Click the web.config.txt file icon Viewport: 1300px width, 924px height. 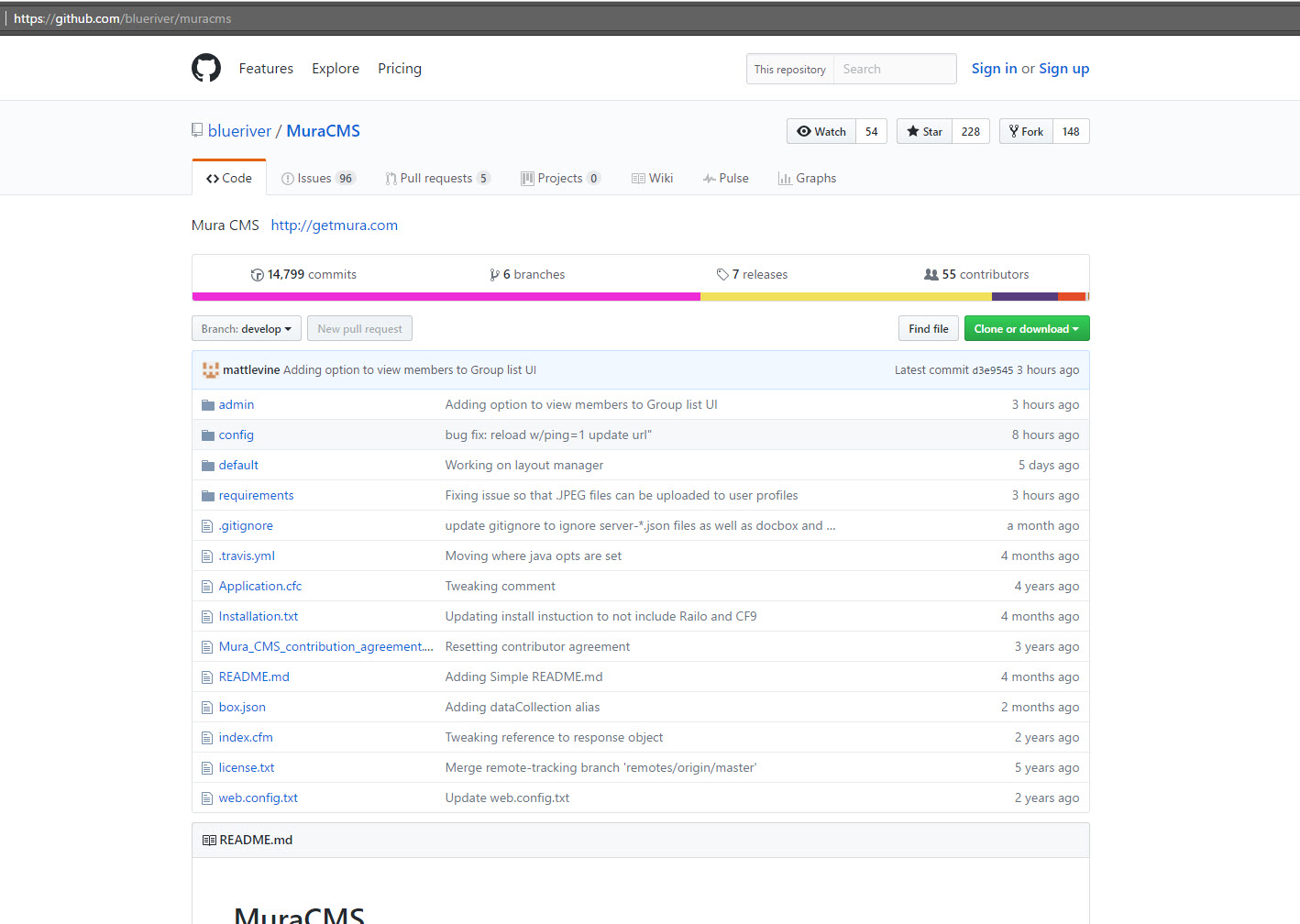pyautogui.click(x=207, y=797)
